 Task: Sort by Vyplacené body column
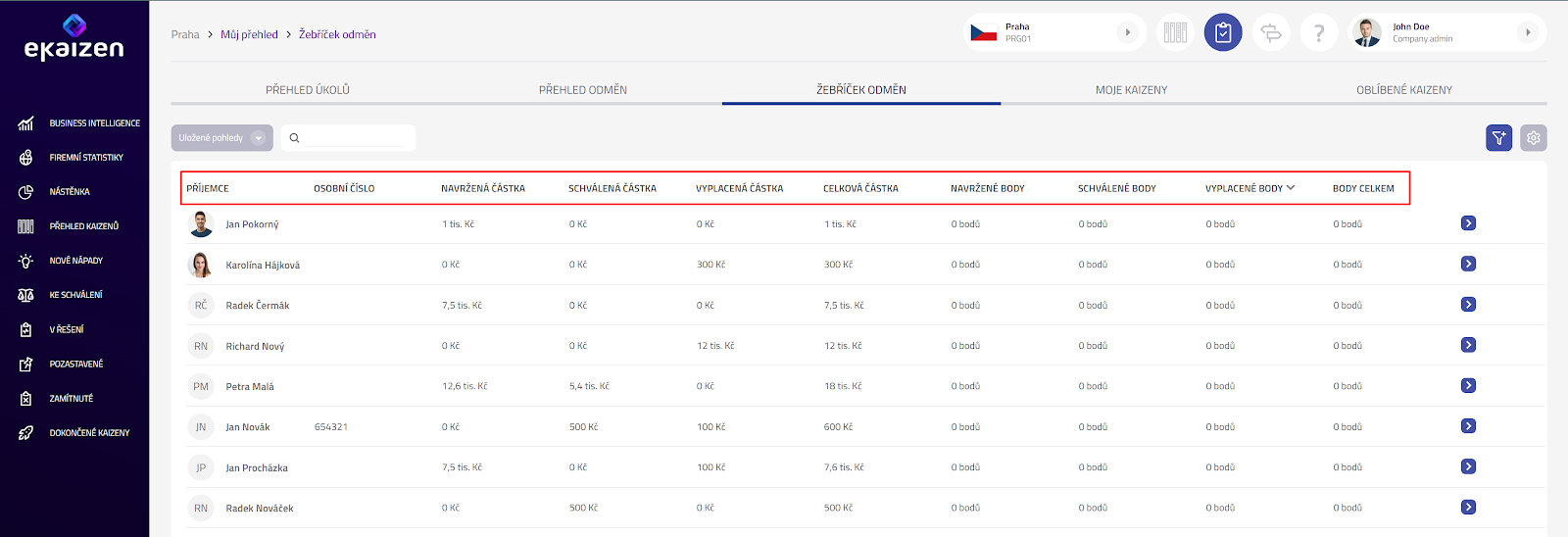1249,188
